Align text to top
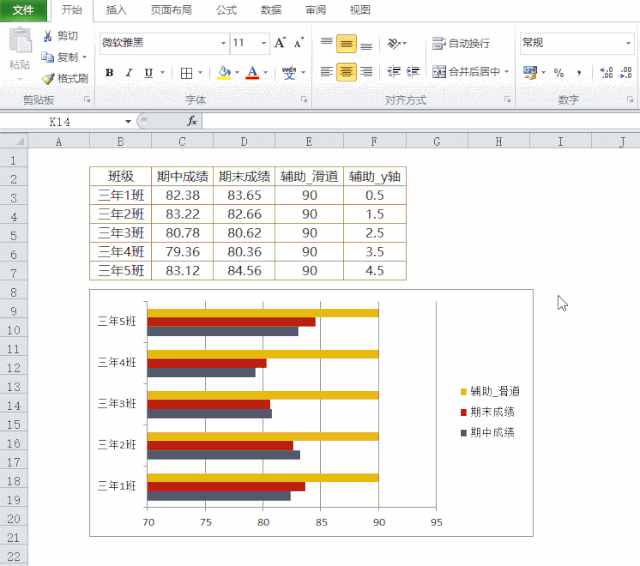 pos(327,43)
